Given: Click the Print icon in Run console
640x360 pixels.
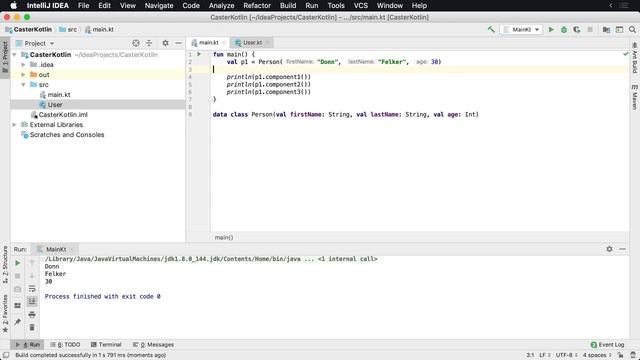Looking at the screenshot, I should [32, 315].
